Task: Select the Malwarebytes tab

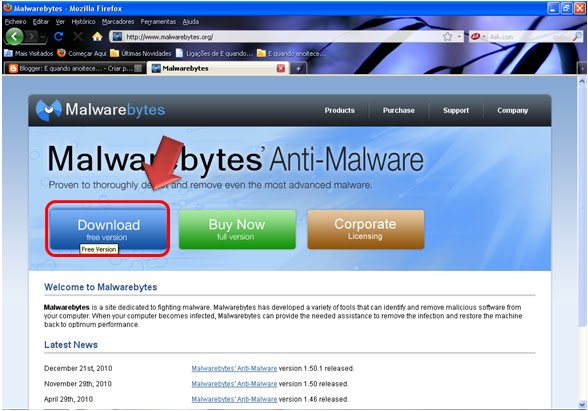Action: (x=218, y=68)
